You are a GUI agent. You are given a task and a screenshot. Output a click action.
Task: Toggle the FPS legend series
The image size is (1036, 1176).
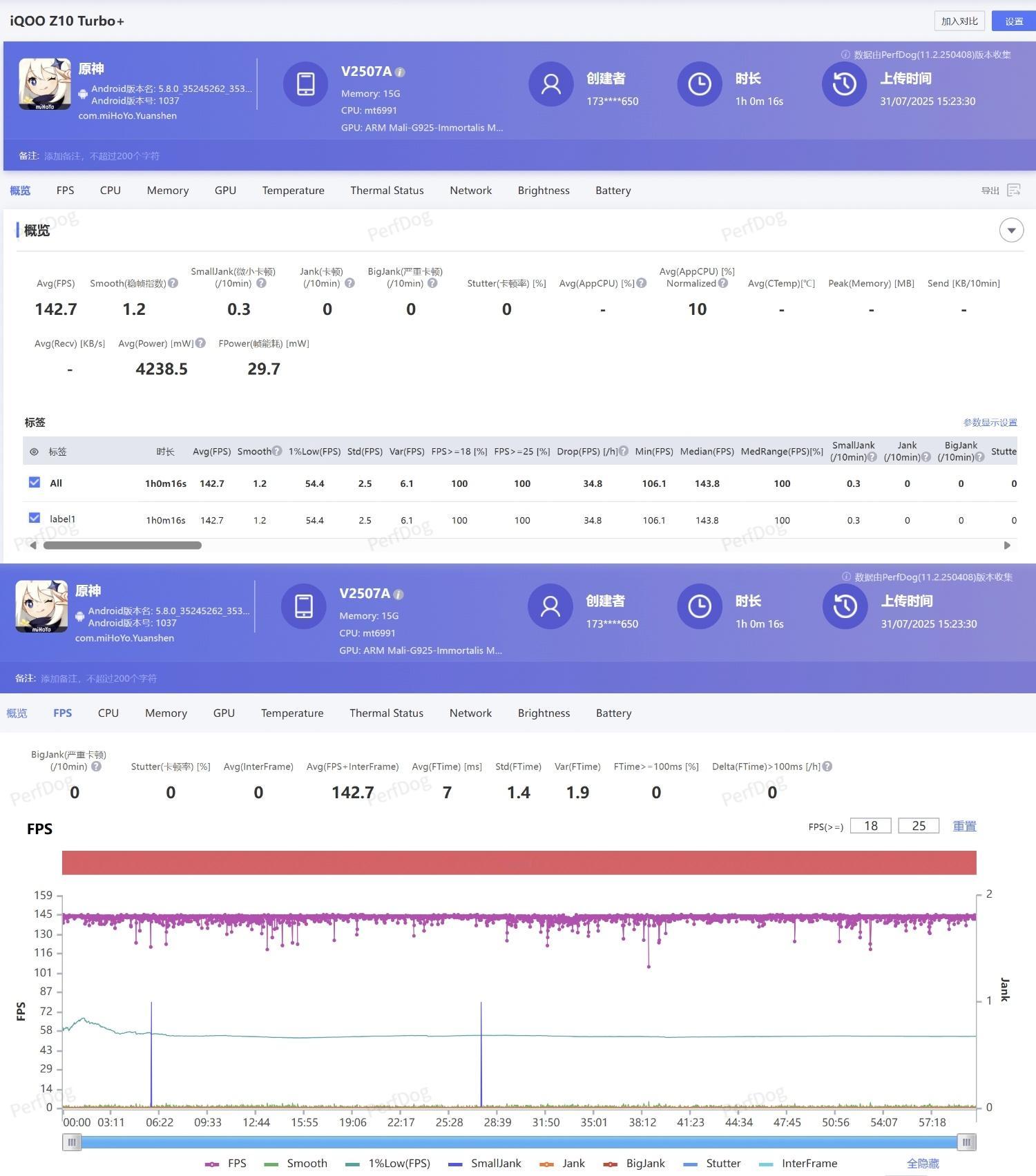[x=226, y=1164]
